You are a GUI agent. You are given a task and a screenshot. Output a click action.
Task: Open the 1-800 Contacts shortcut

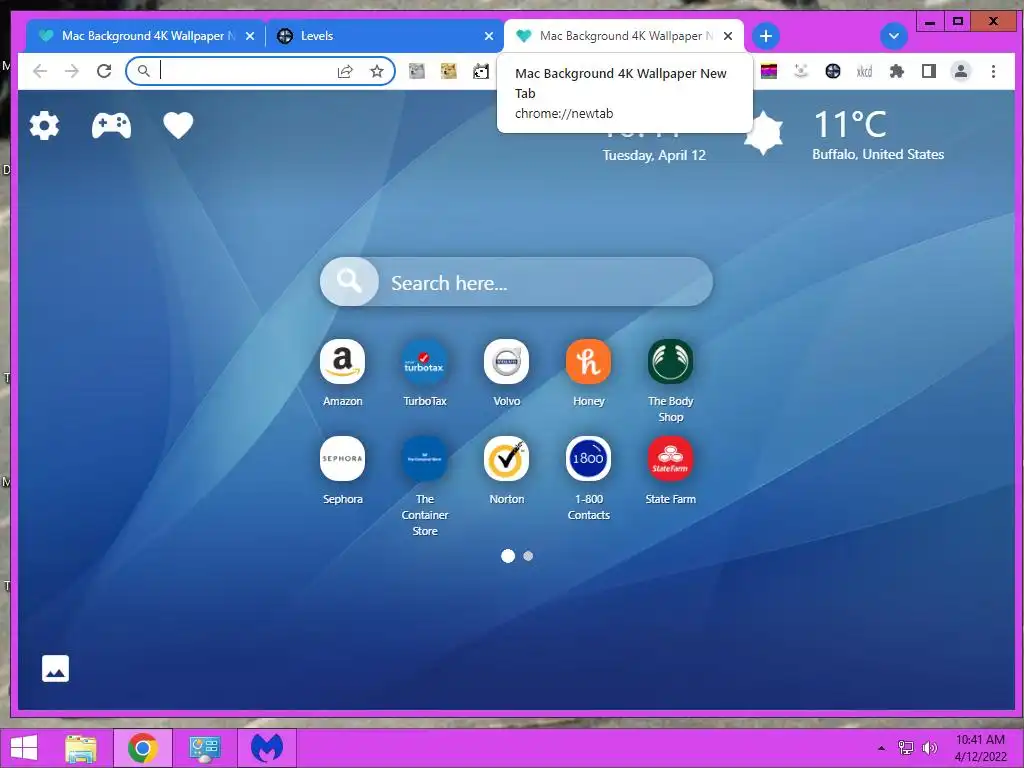588,458
